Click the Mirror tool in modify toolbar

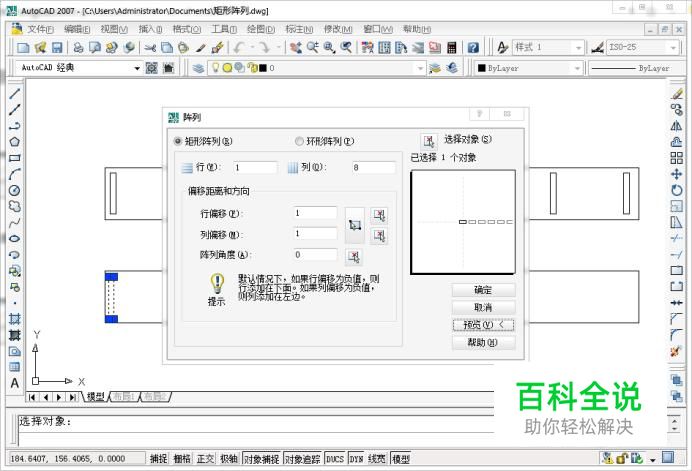pyautogui.click(x=677, y=126)
